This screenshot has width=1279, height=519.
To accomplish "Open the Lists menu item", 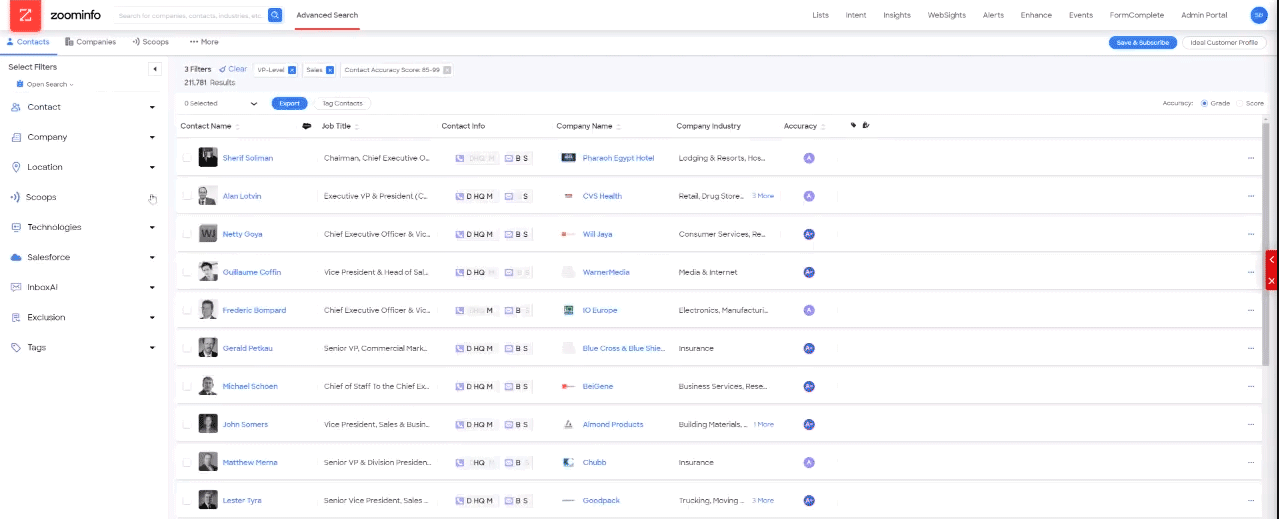I will click(820, 15).
